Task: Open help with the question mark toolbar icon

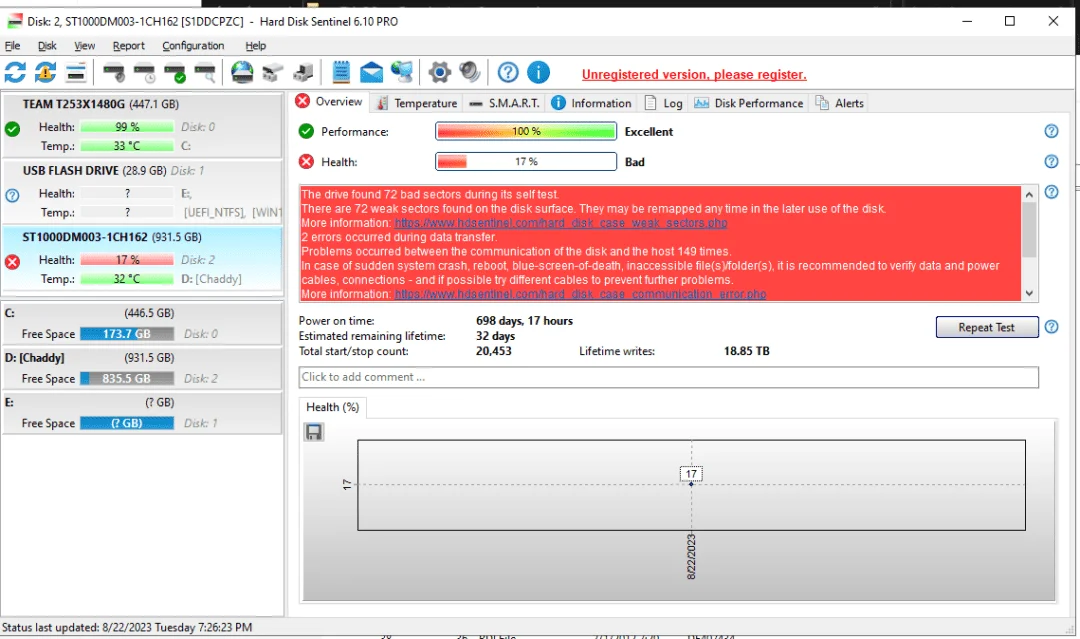Action: [508, 72]
